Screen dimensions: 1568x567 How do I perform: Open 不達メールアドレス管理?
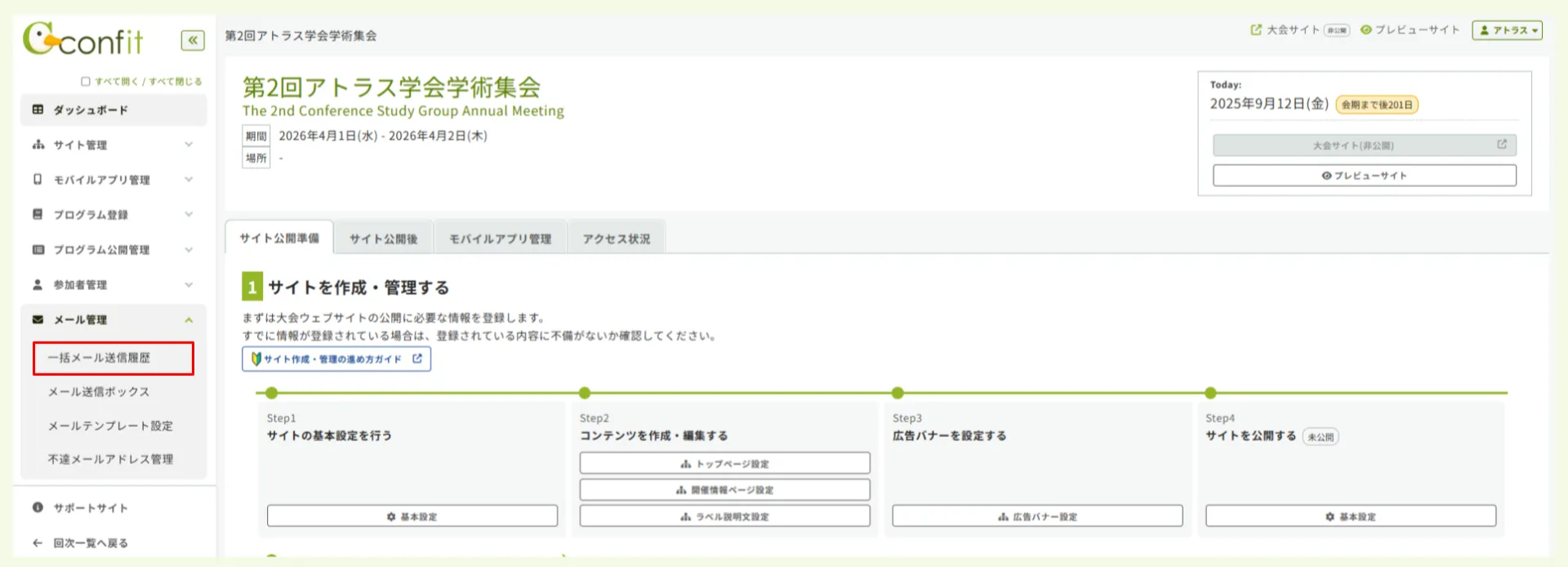(x=110, y=459)
